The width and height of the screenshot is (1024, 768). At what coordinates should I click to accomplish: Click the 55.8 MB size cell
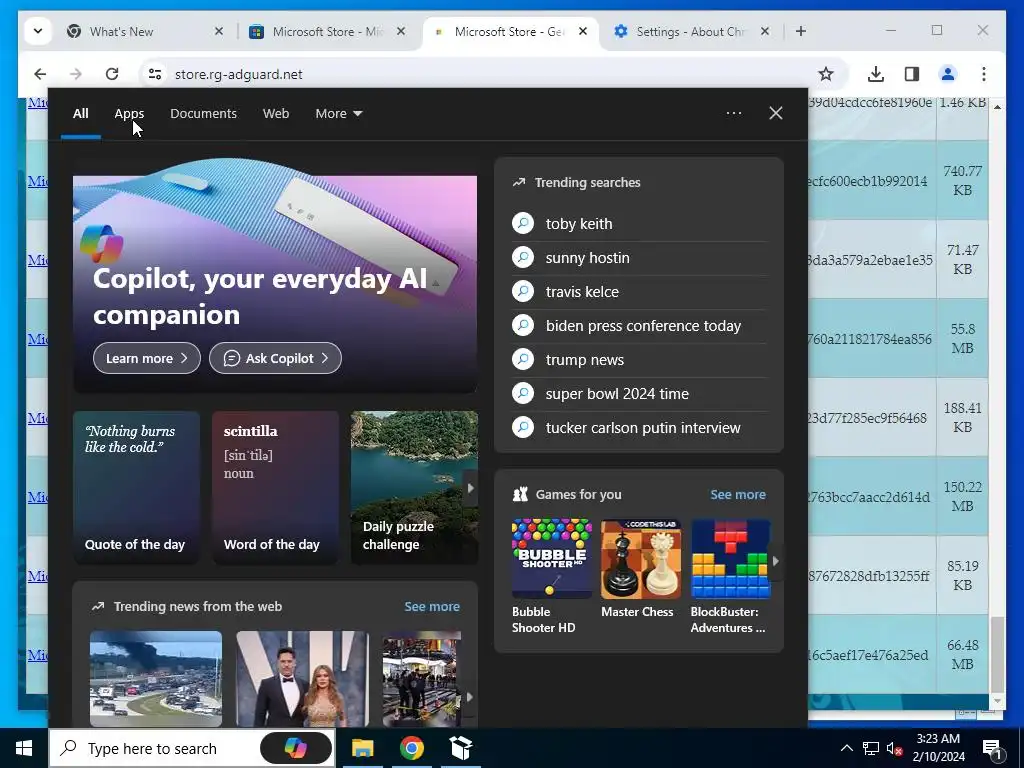point(963,338)
